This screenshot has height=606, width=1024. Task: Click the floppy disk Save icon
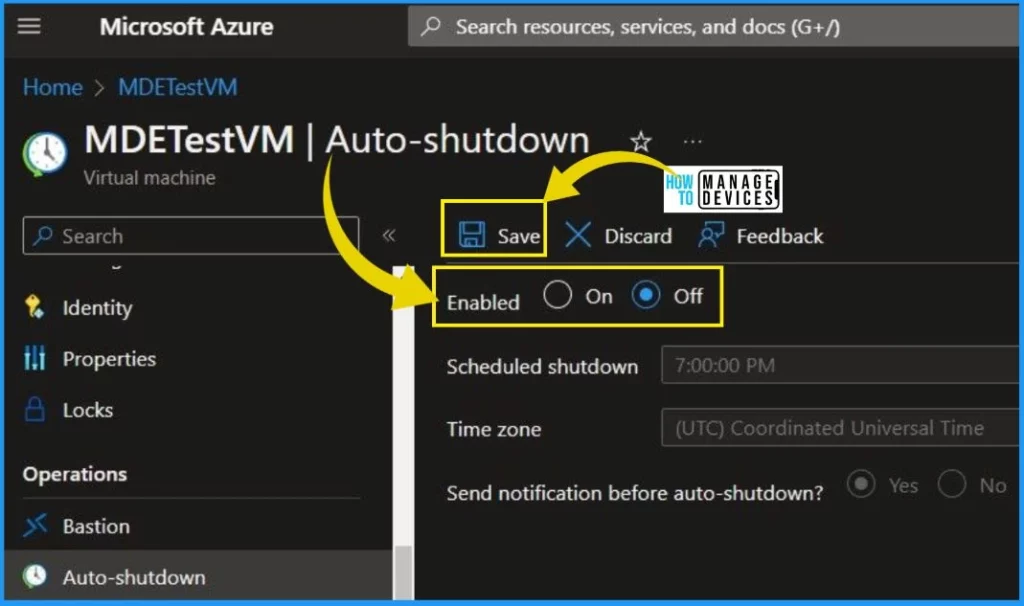472,235
